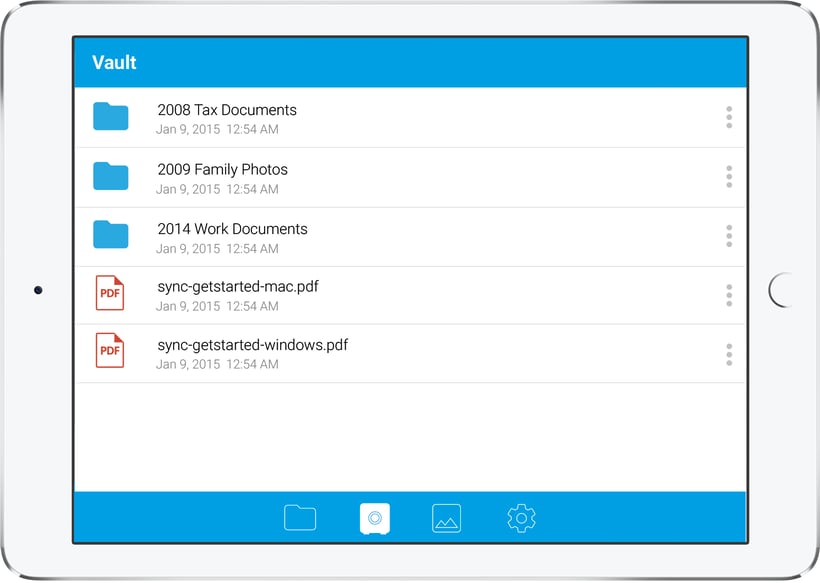Select the 2009 Family Photos list row

coord(400,176)
